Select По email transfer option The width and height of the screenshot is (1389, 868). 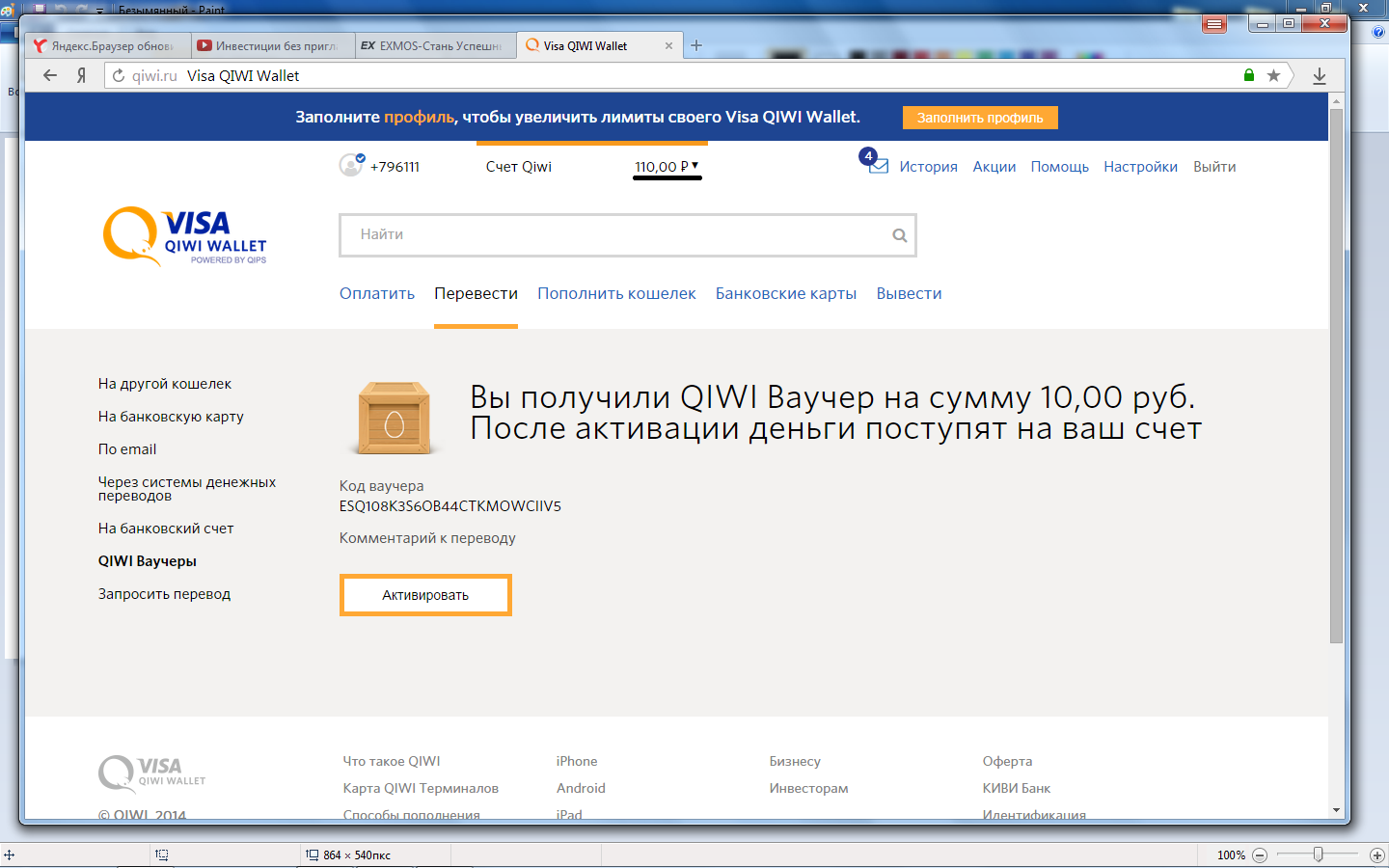click(x=127, y=449)
